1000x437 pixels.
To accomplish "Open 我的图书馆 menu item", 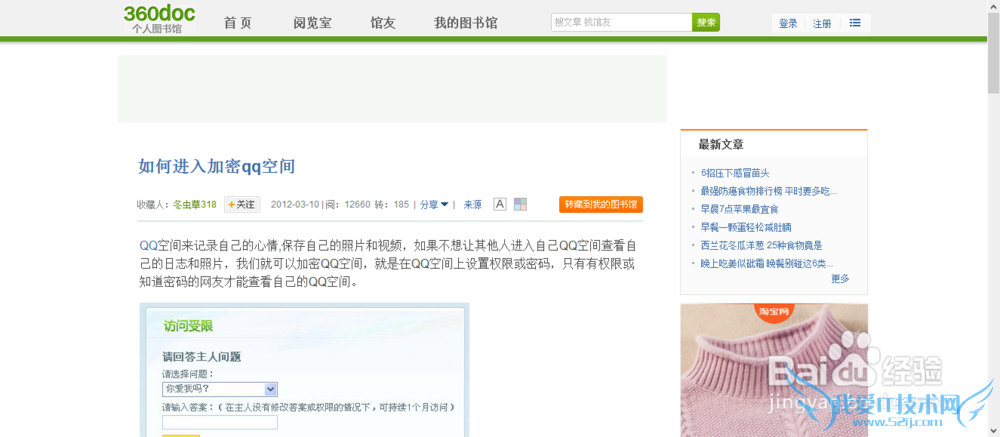I will click(x=466, y=23).
